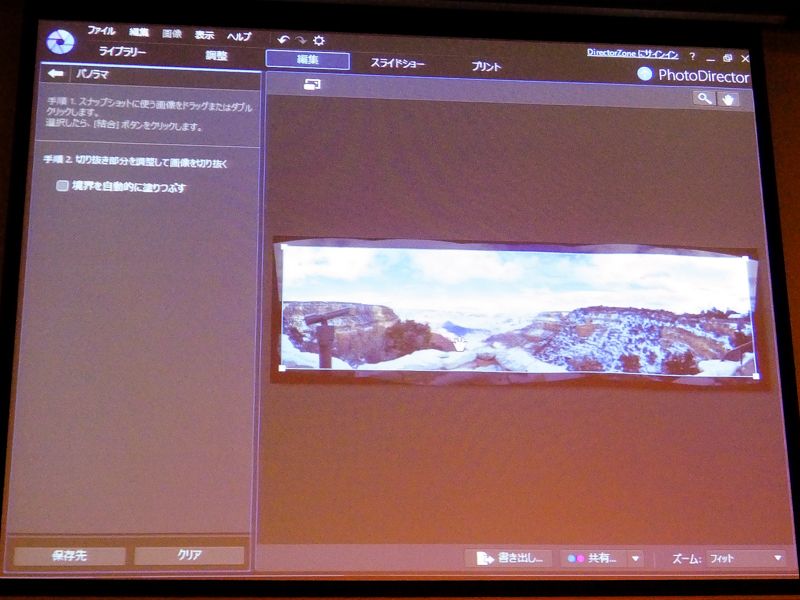The image size is (800, 600).
Task: Open help via the question mark icon
Action: point(692,56)
